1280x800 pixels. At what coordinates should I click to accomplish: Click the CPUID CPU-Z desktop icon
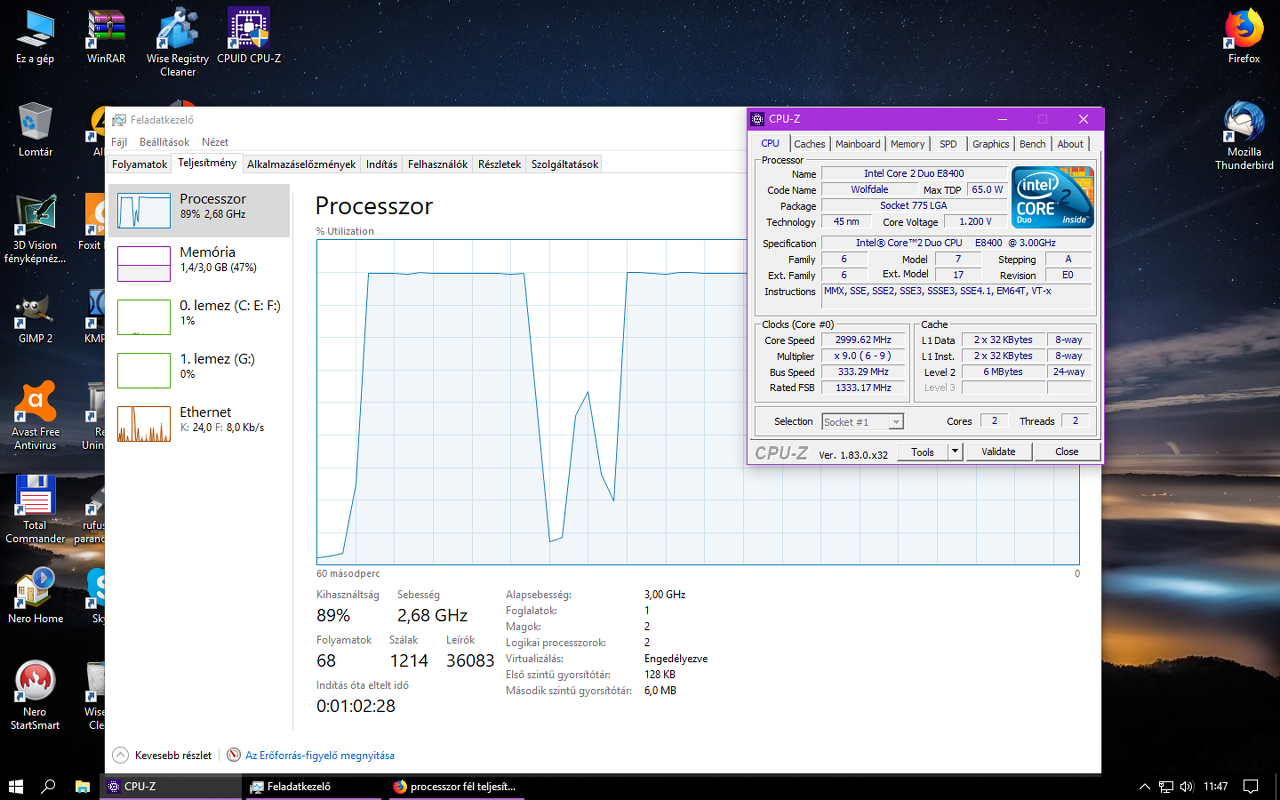point(249,37)
